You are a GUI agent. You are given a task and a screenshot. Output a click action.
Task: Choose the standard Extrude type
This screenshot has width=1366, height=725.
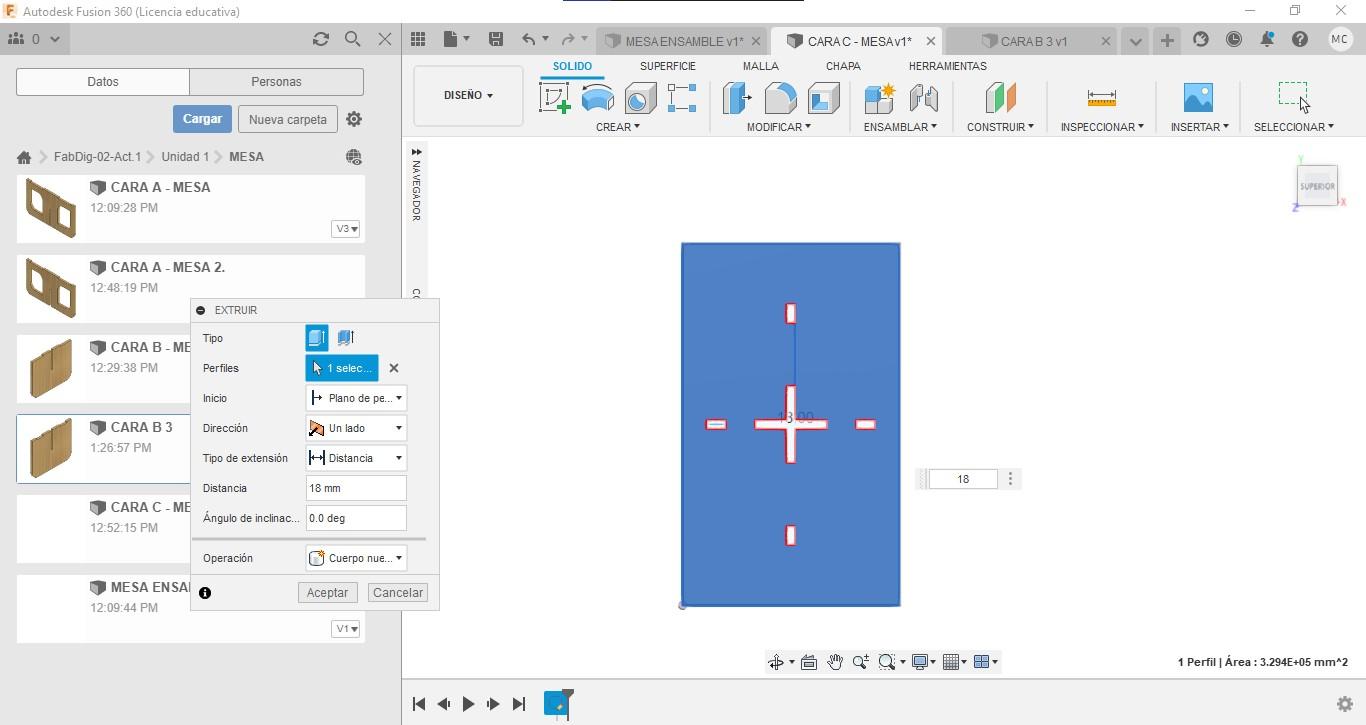click(317, 338)
